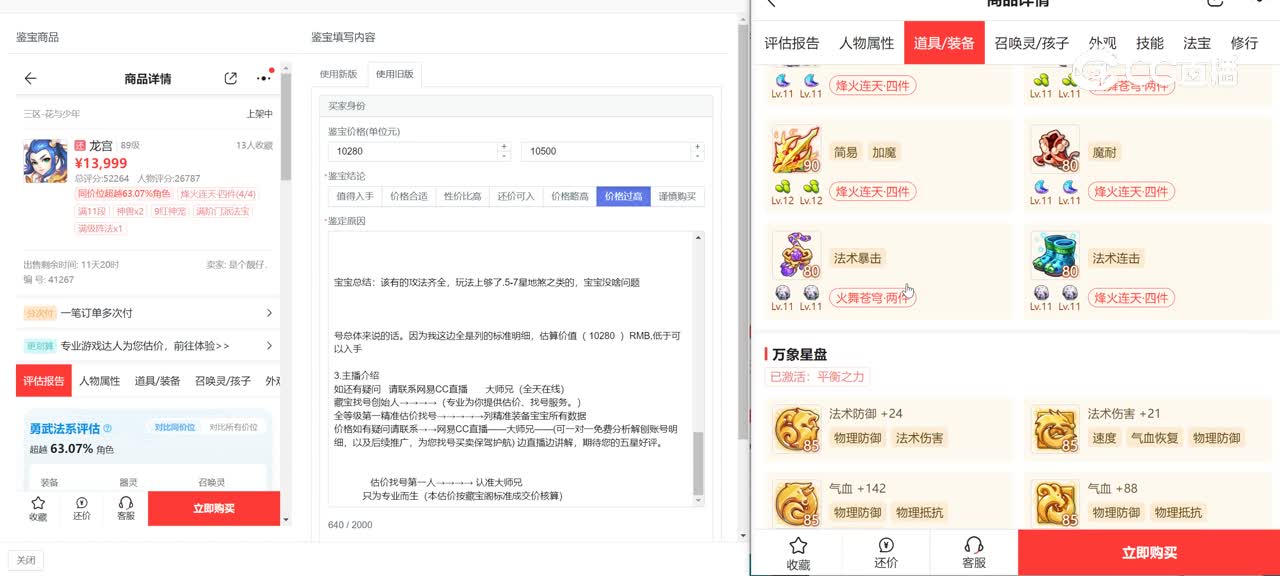
Task: Expand the 专业游戏达人为您估价 row
Action: tap(269, 346)
